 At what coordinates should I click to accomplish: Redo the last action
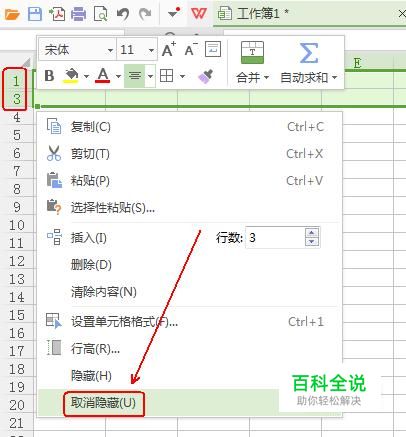coord(145,14)
